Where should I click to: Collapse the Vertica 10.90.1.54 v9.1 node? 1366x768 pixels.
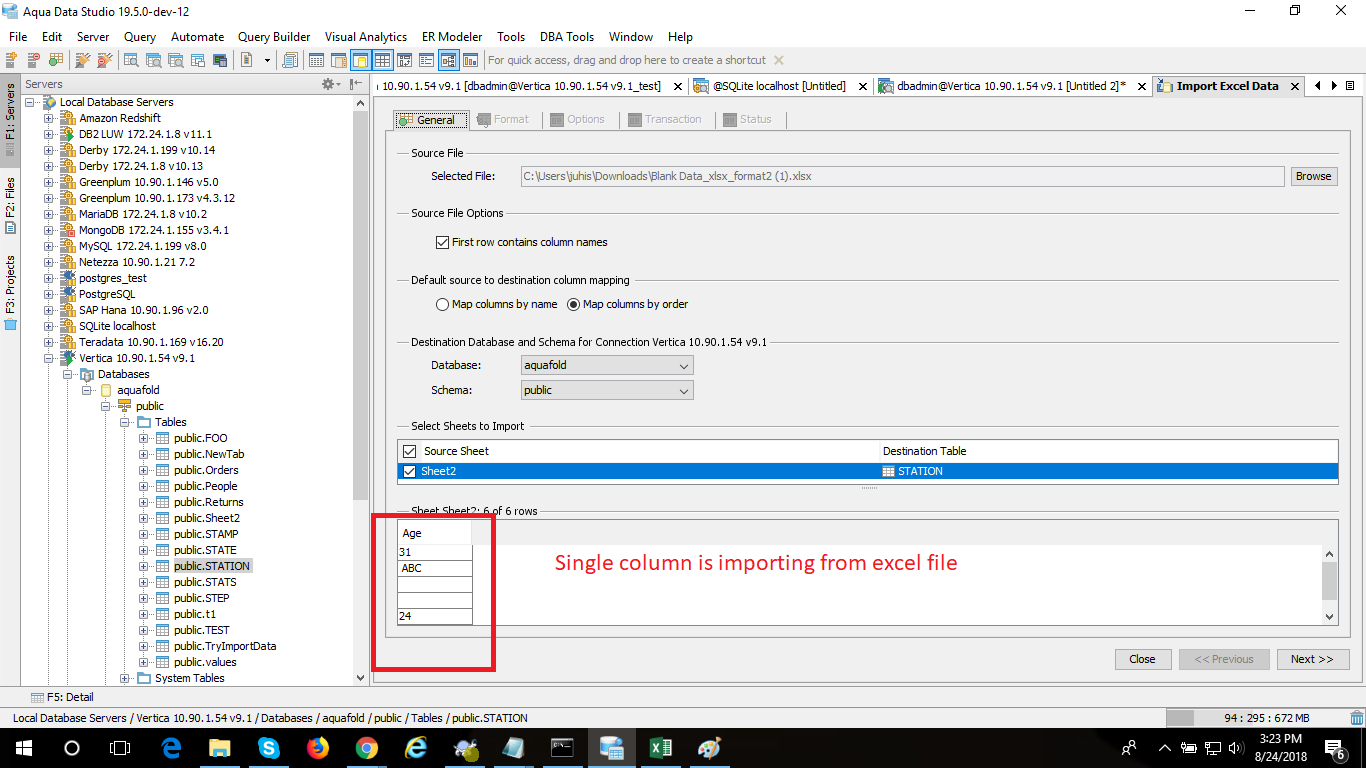point(48,358)
